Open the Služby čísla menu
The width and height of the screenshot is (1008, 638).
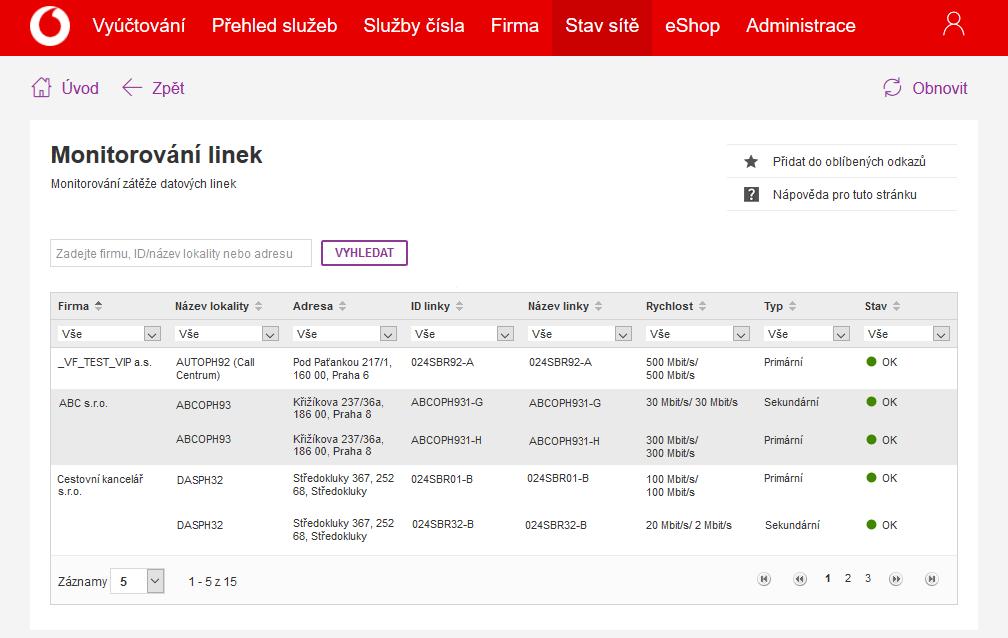point(413,26)
